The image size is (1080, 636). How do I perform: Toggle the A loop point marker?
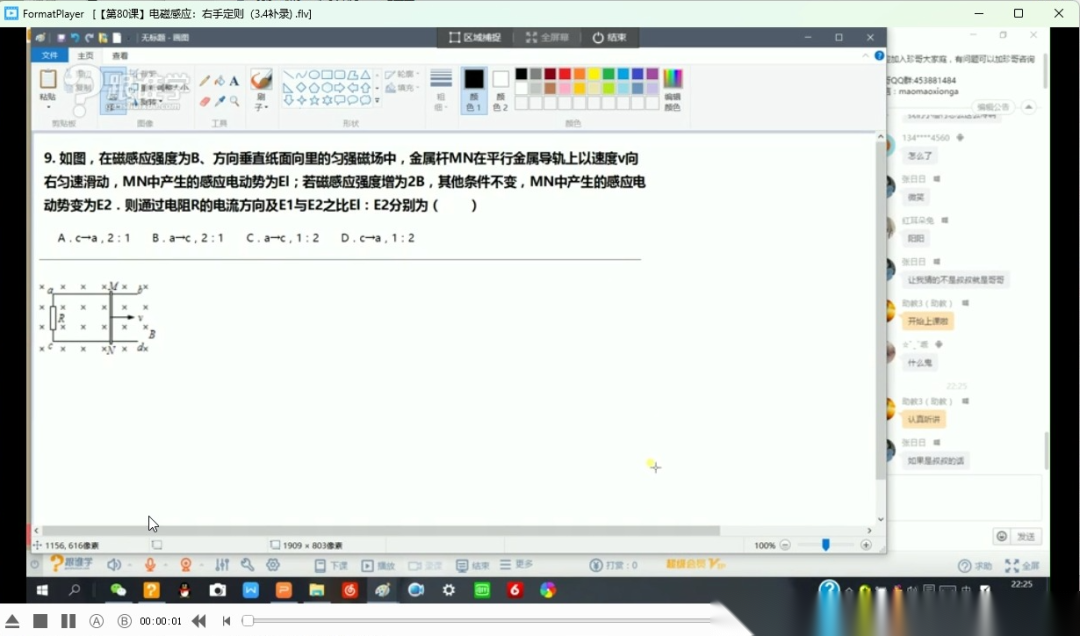(x=97, y=621)
